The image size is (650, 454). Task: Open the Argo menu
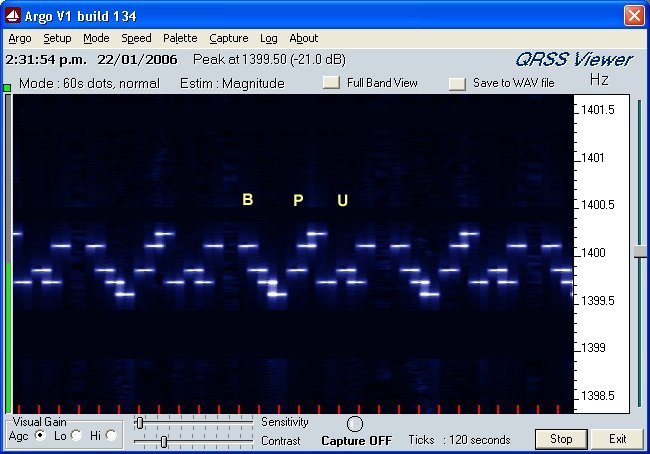(x=20, y=38)
